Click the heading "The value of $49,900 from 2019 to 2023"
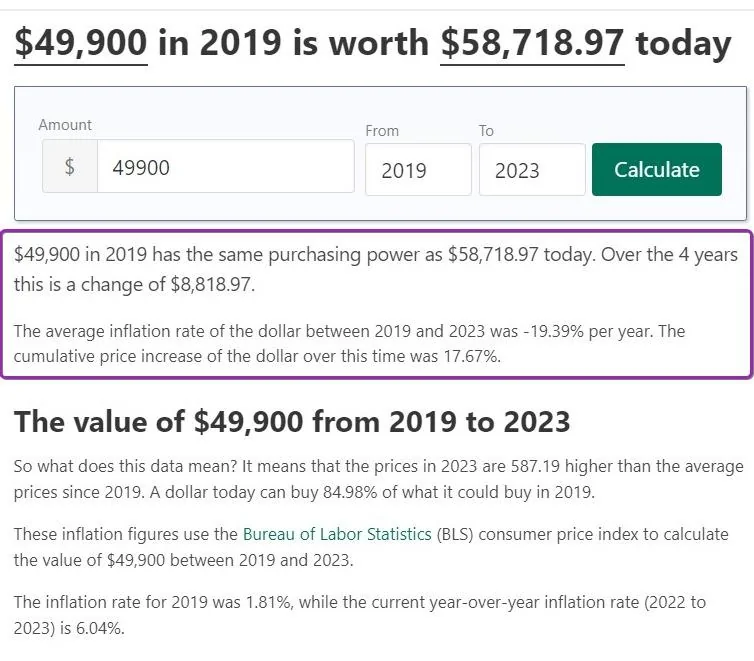This screenshot has width=754, height=661. pyautogui.click(x=292, y=422)
